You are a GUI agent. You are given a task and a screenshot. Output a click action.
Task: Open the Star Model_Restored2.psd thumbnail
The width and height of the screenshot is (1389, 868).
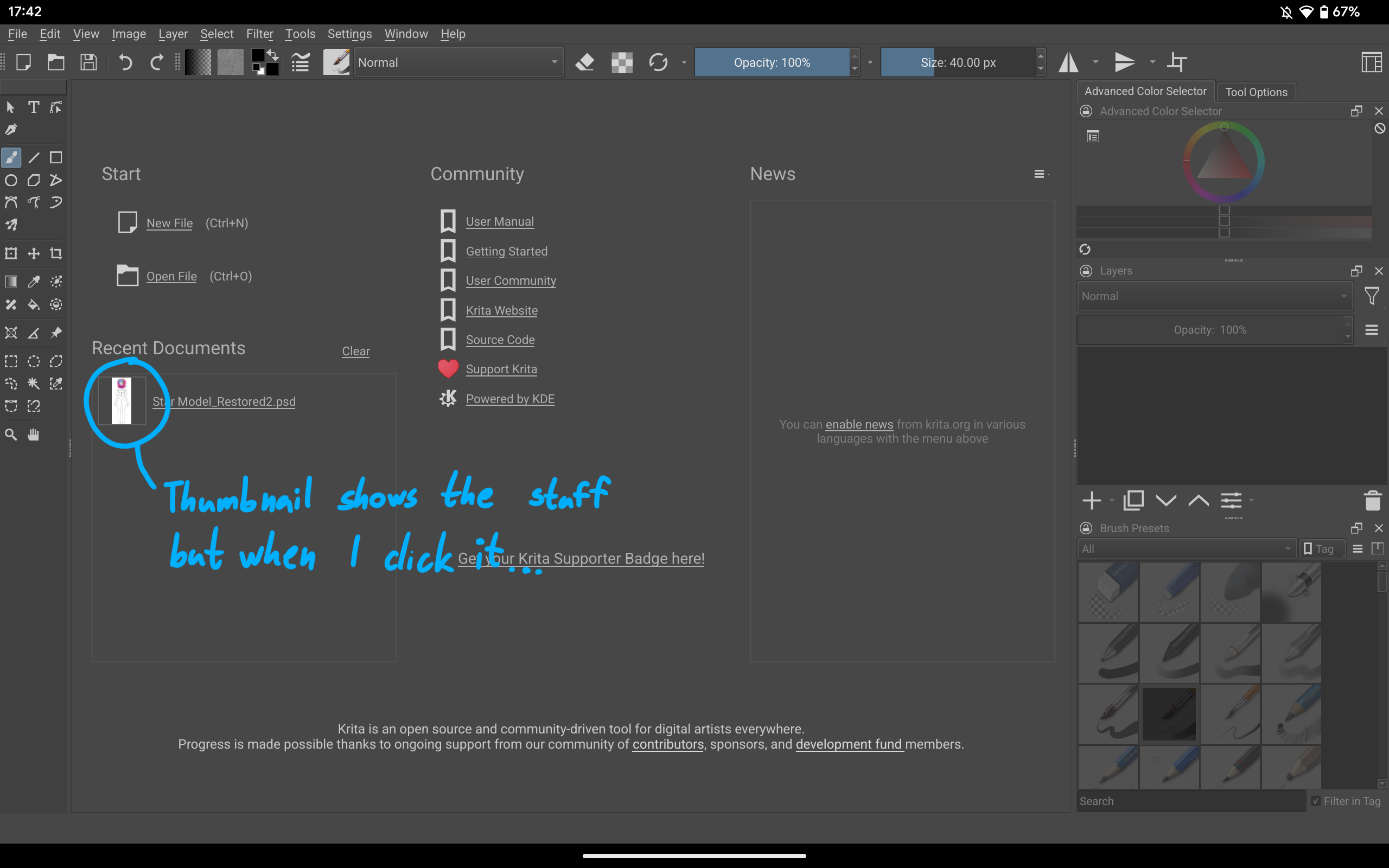pyautogui.click(x=121, y=401)
